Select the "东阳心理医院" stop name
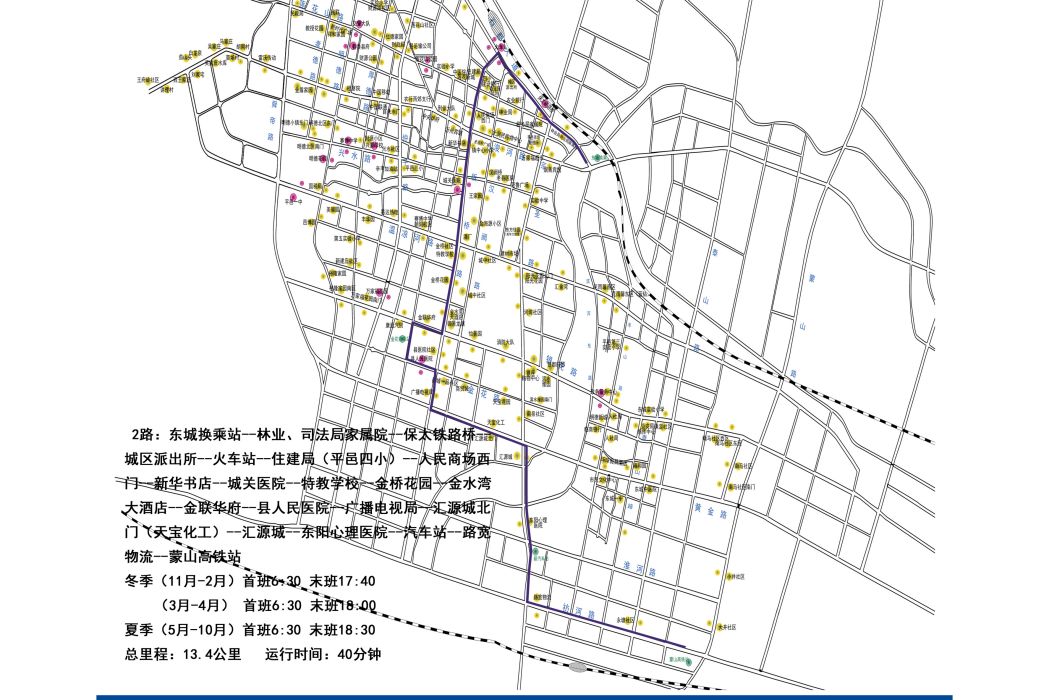 (x=343, y=533)
